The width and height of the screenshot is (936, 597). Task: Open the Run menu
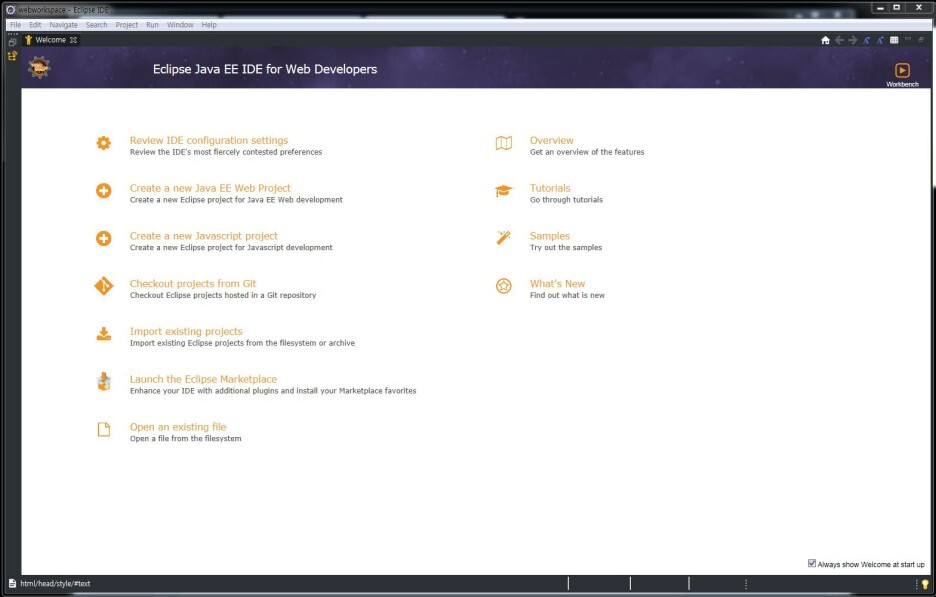152,25
